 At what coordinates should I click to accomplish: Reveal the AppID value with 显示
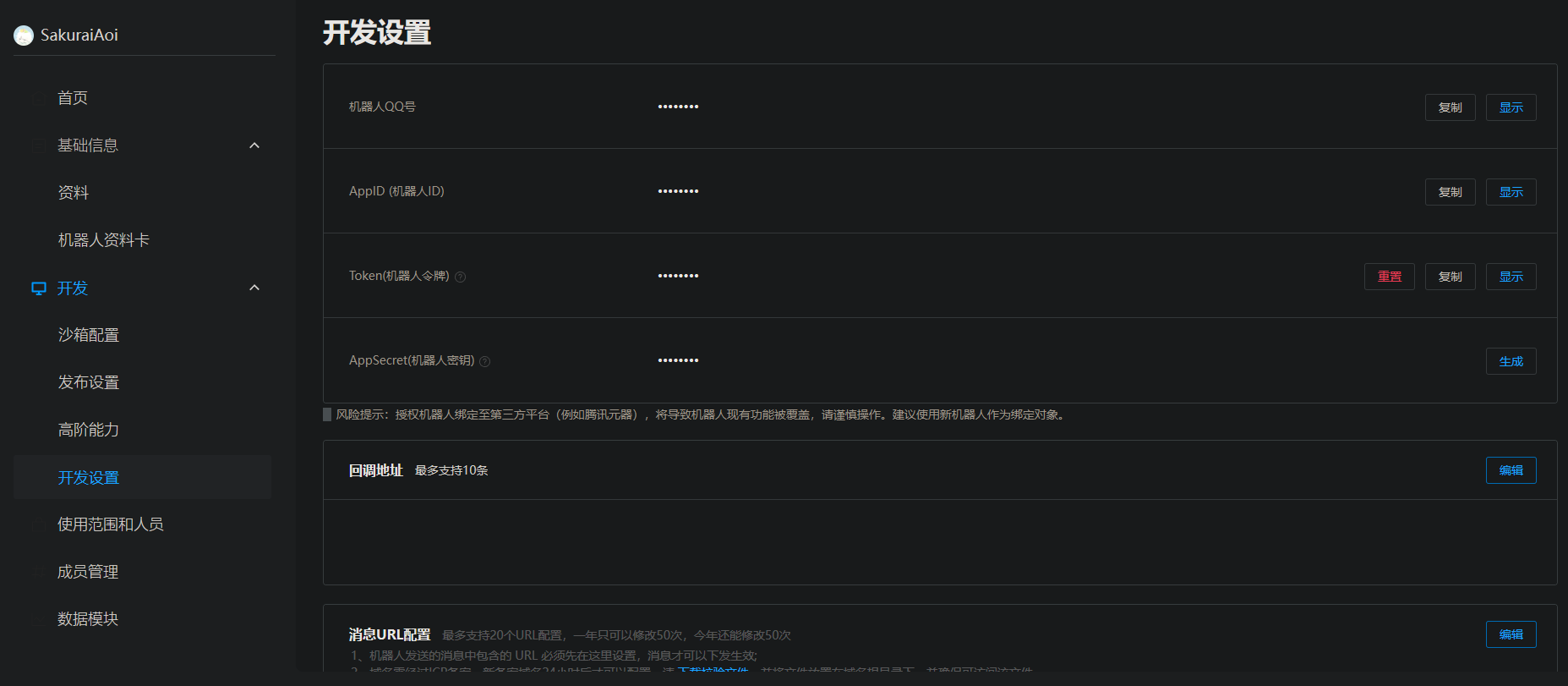tap(1511, 192)
